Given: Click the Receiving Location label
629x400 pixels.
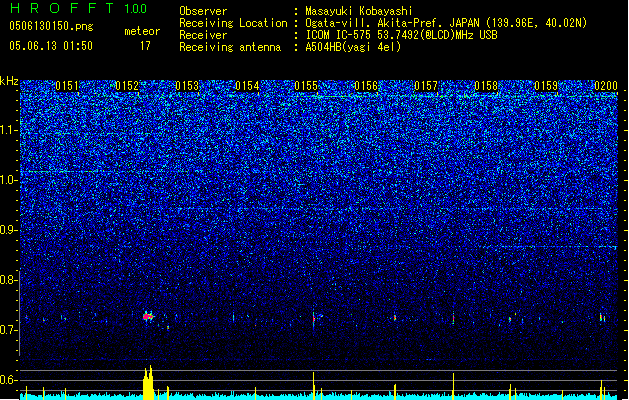Looking at the screenshot, I should pos(233,23).
